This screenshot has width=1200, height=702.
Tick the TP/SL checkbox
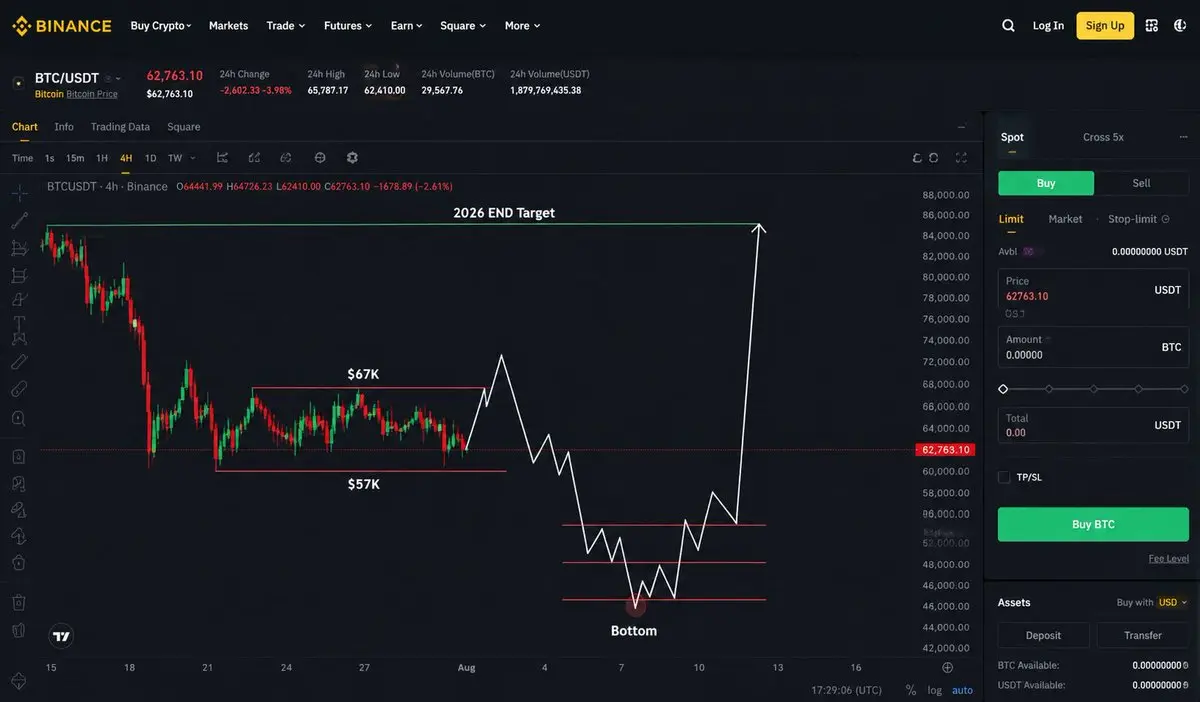(x=1004, y=477)
